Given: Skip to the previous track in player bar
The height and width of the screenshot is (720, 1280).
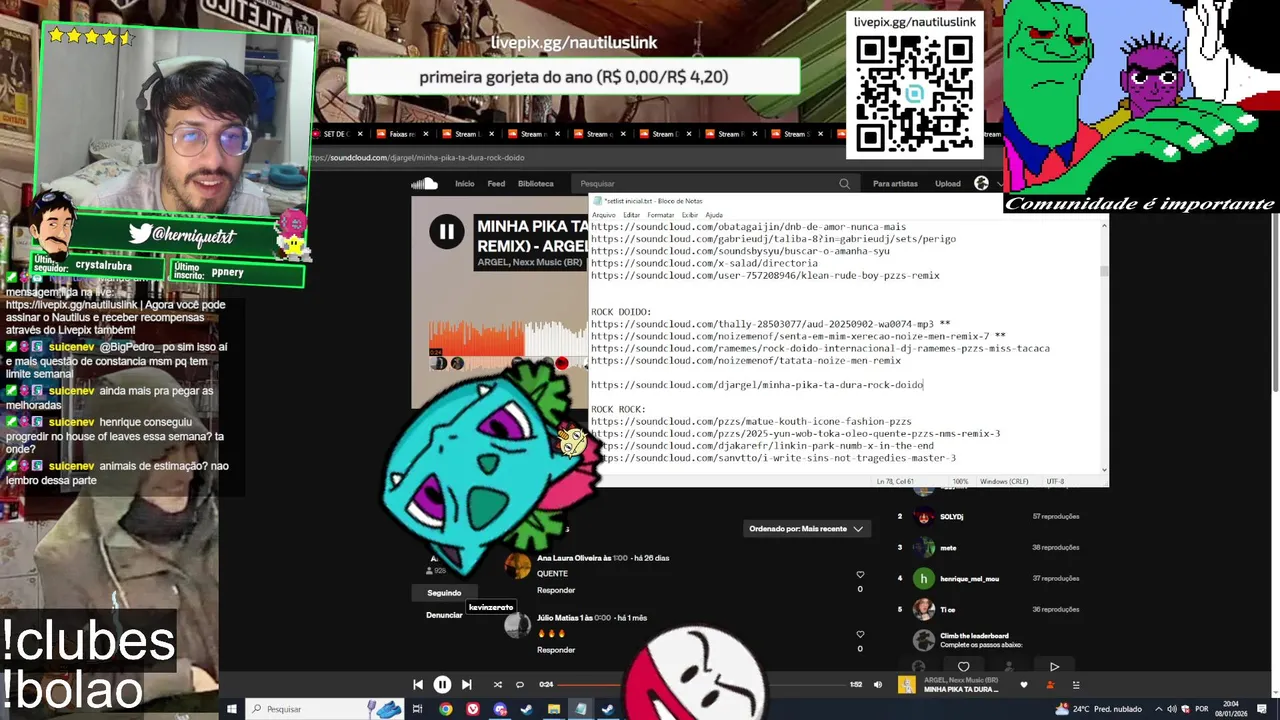Looking at the screenshot, I should tap(418, 685).
